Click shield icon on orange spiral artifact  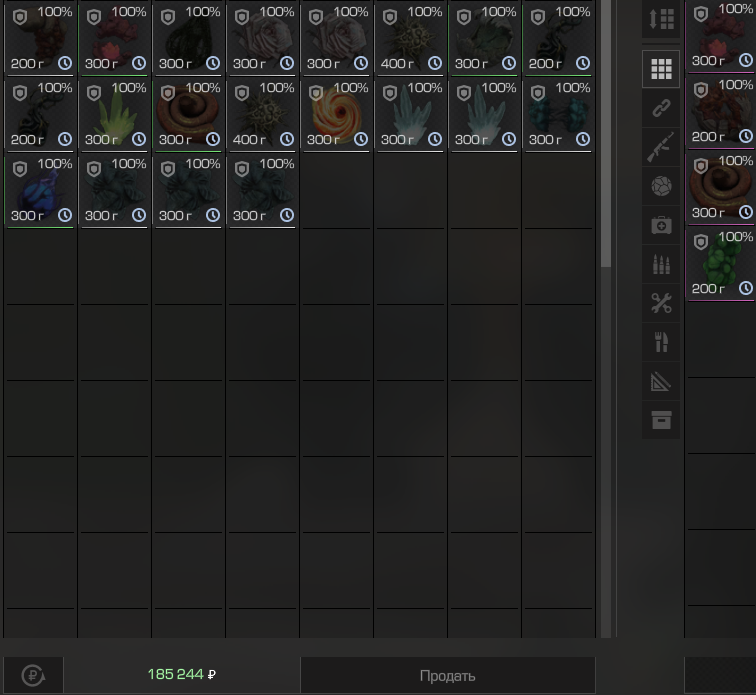tap(316, 93)
